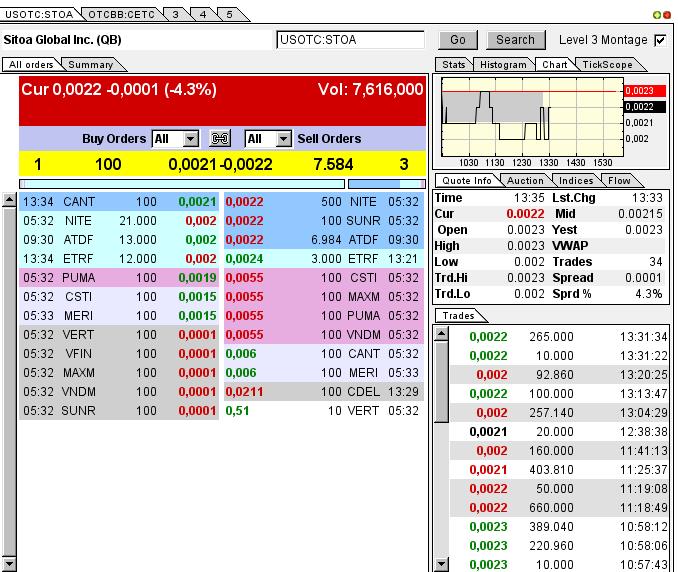The image size is (678, 572).
Task: Switch to the OTCBB:CETC tab
Action: tap(119, 15)
